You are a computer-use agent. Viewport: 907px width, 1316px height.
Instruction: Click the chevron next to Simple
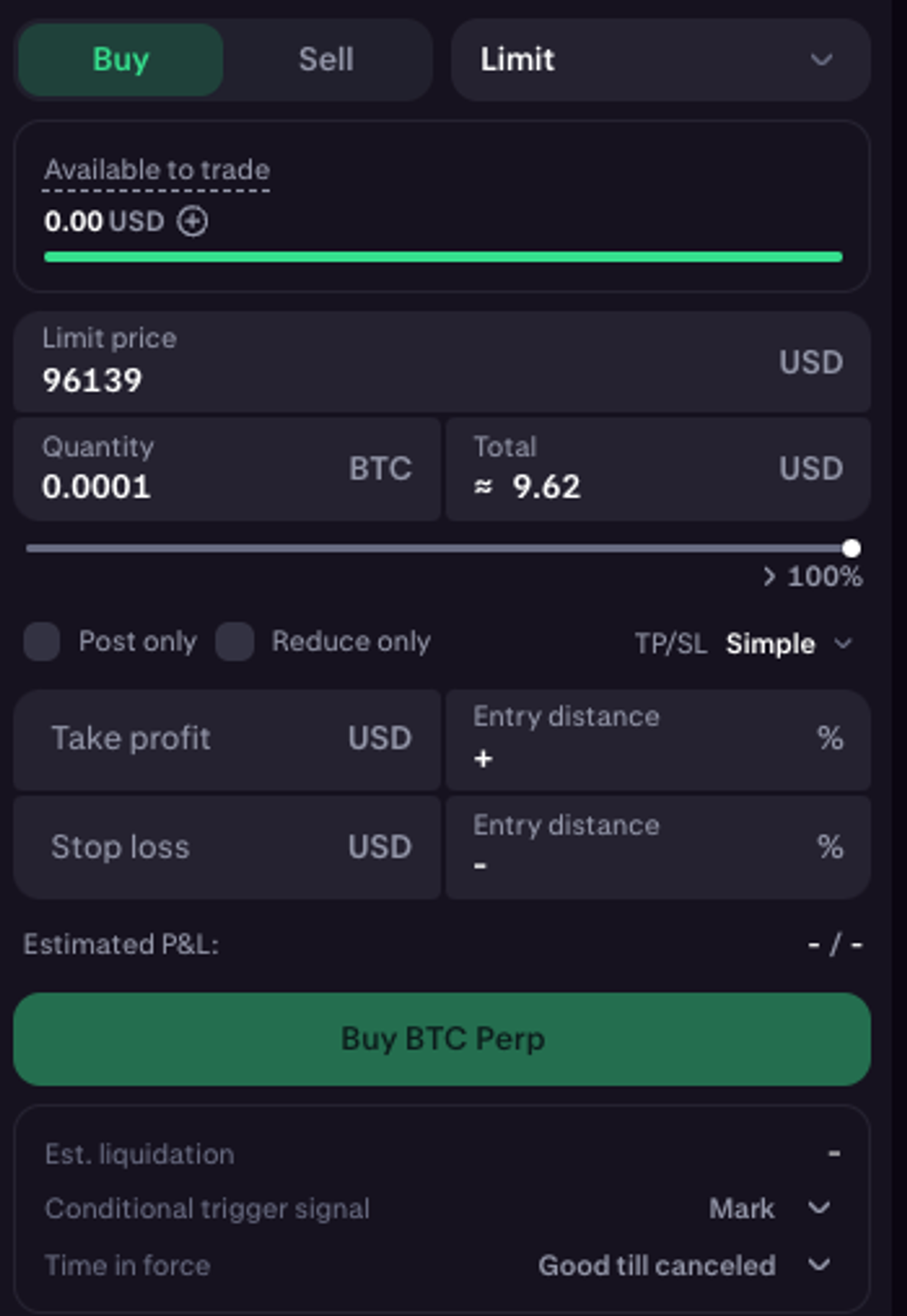click(x=843, y=643)
